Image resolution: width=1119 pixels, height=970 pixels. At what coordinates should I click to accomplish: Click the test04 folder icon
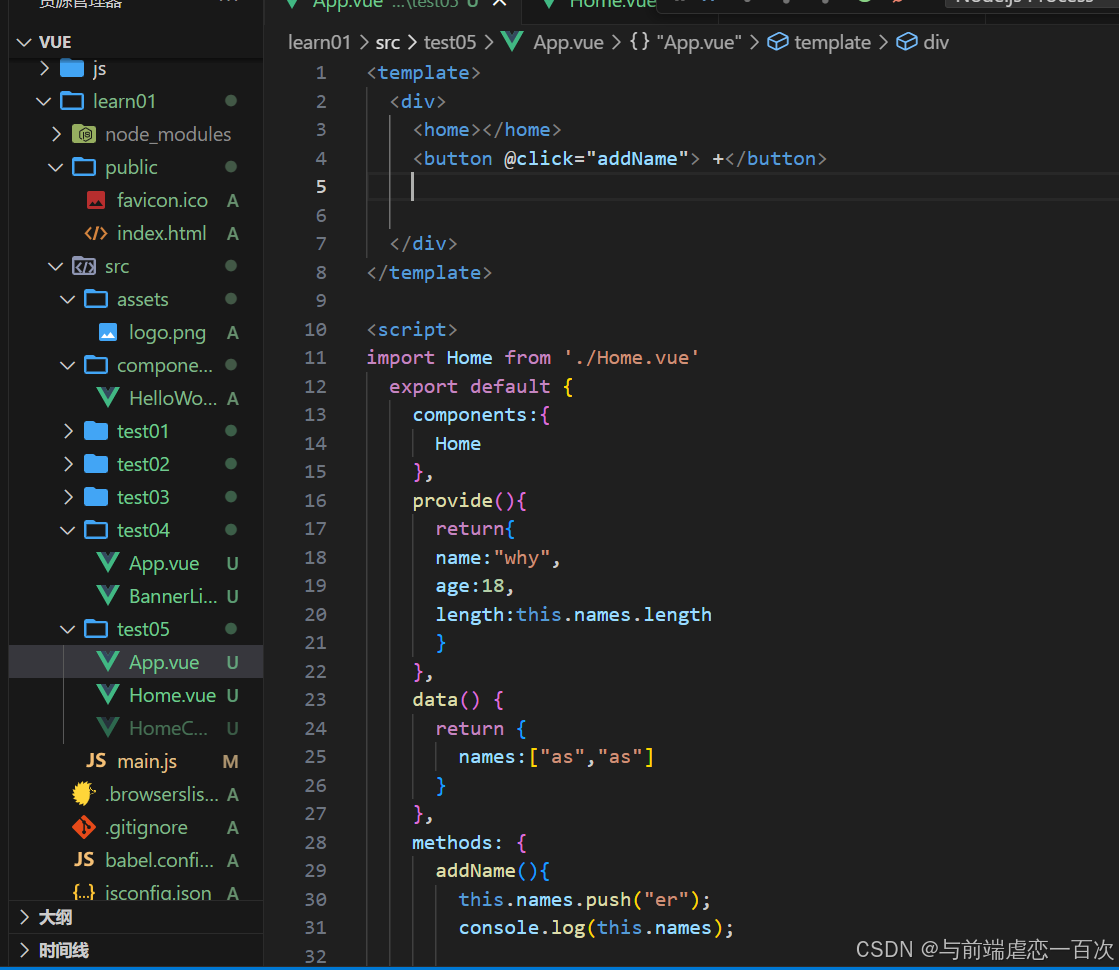pos(96,530)
